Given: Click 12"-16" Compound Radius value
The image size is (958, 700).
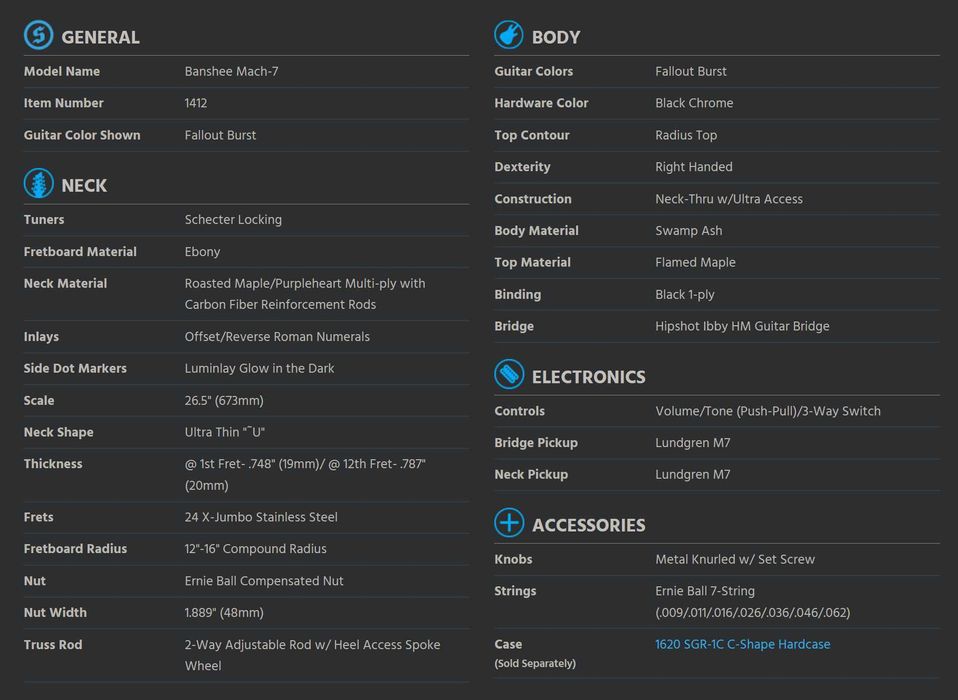Looking at the screenshot, I should (255, 549).
